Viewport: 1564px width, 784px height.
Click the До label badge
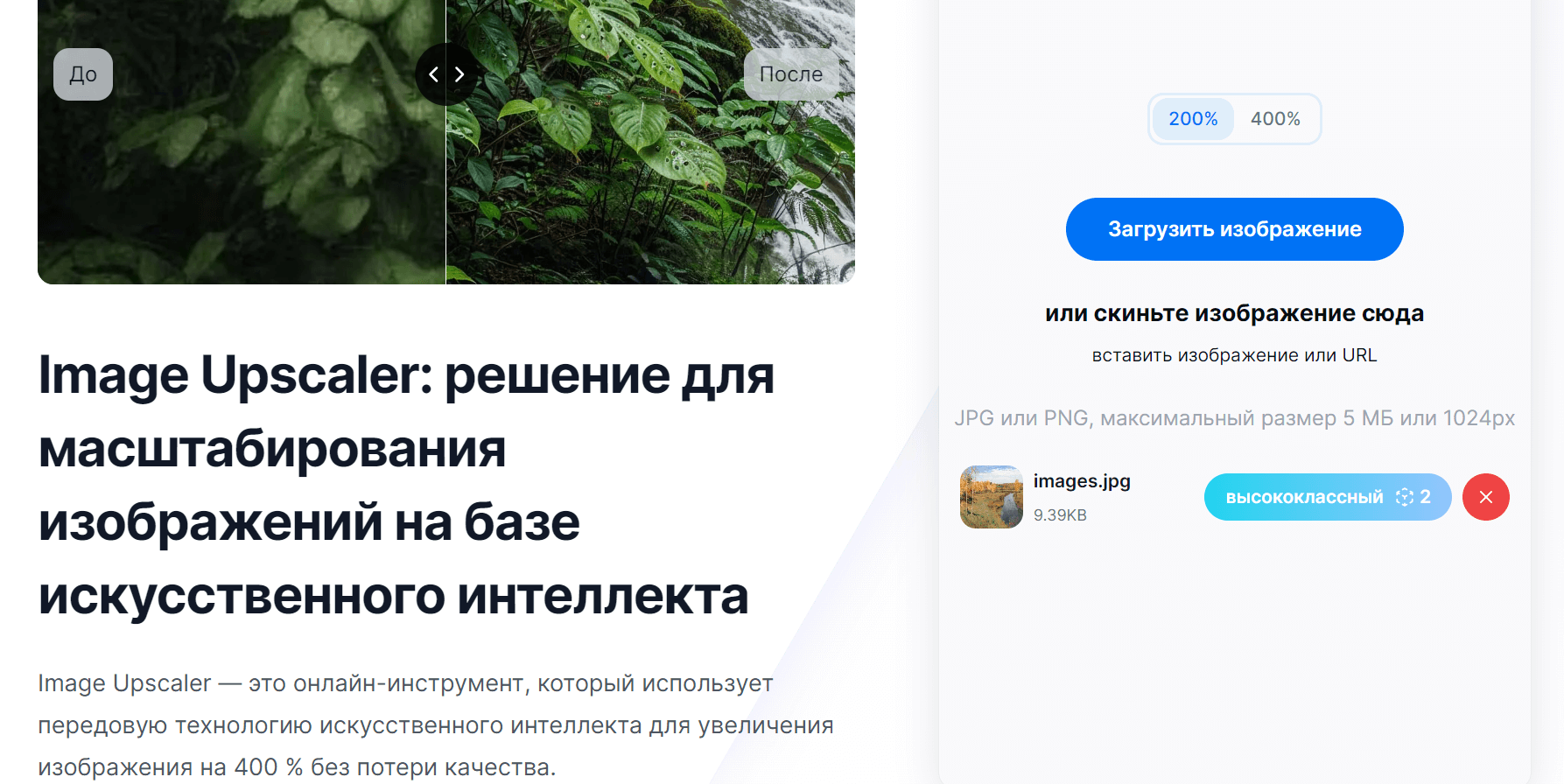(x=83, y=74)
